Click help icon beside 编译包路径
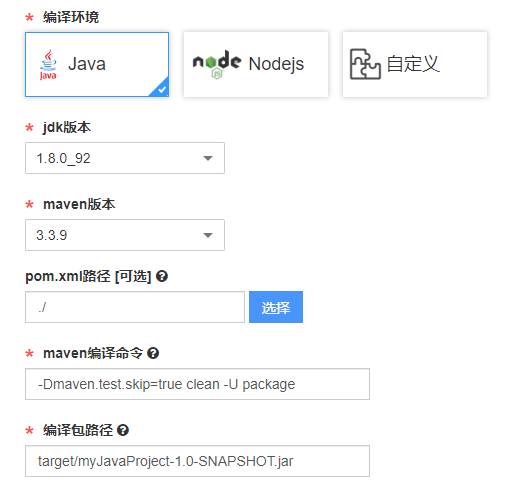The height and width of the screenshot is (488, 511). coord(123,430)
